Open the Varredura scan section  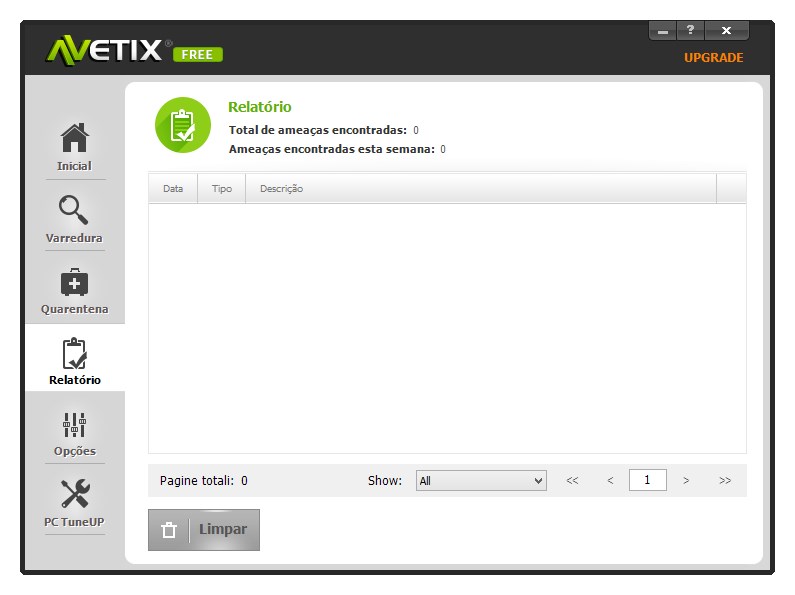pos(75,219)
